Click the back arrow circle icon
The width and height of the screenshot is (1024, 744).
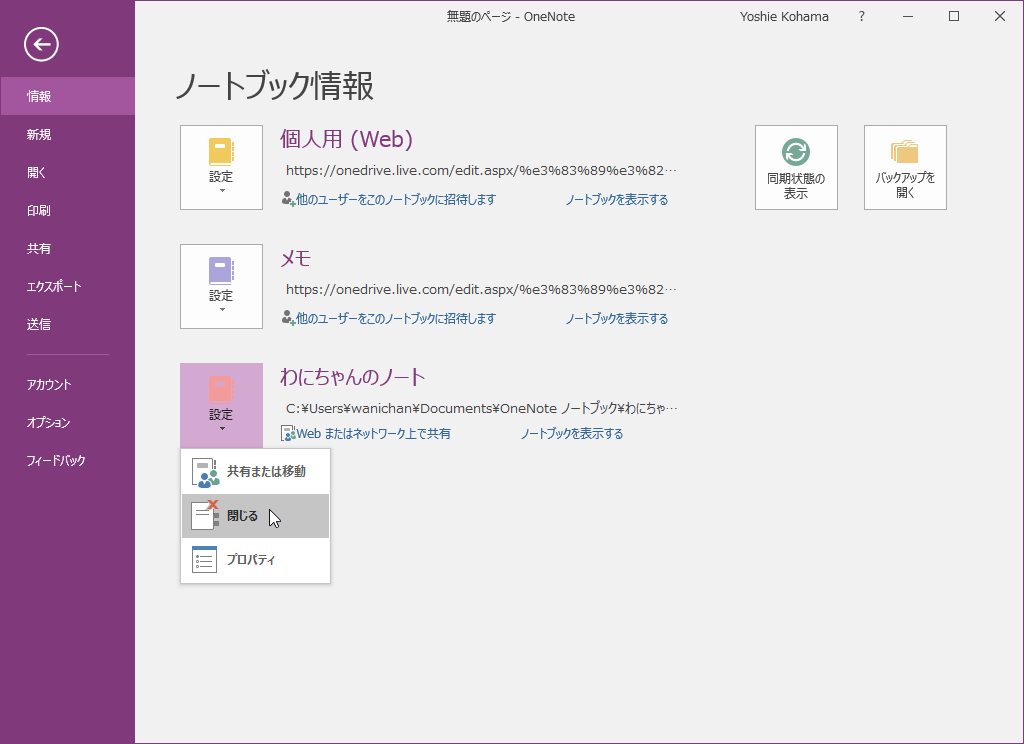41,44
